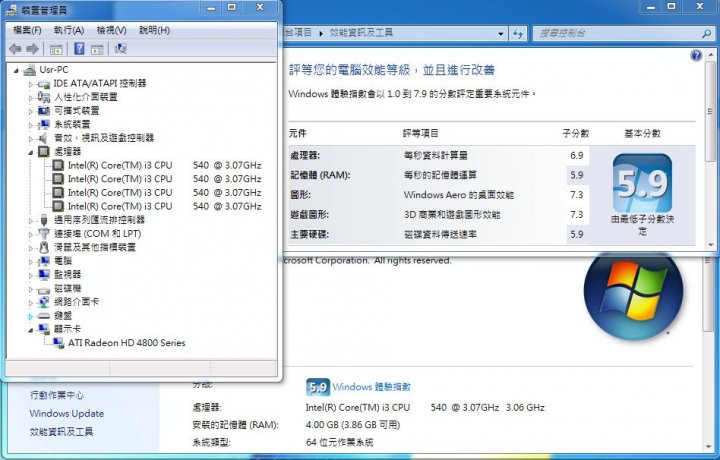Open the 說明(H) menu
Viewport: 720px width, 460px height.
(x=154, y=30)
